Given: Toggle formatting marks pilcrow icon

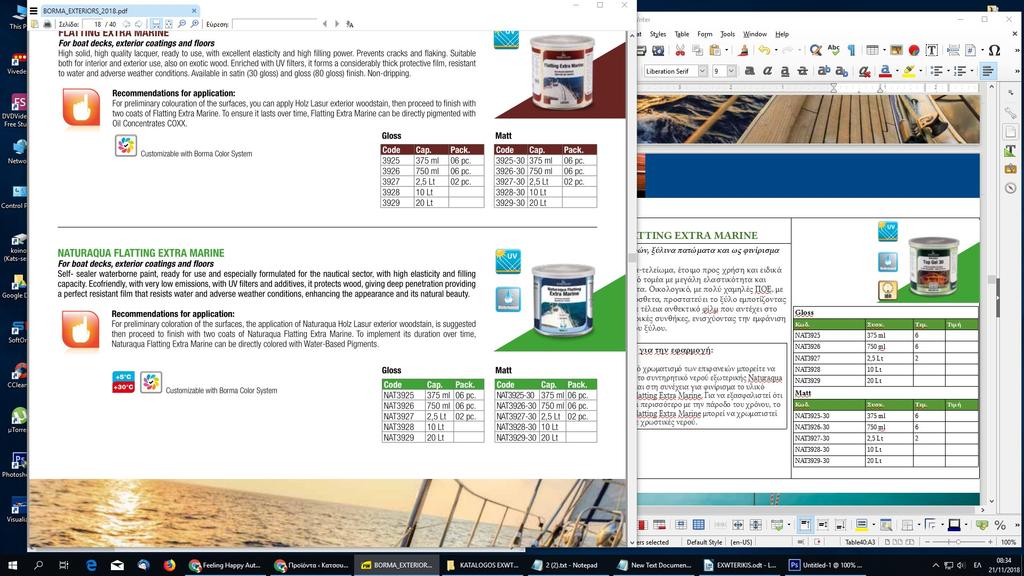Looking at the screenshot, I should point(852,50).
